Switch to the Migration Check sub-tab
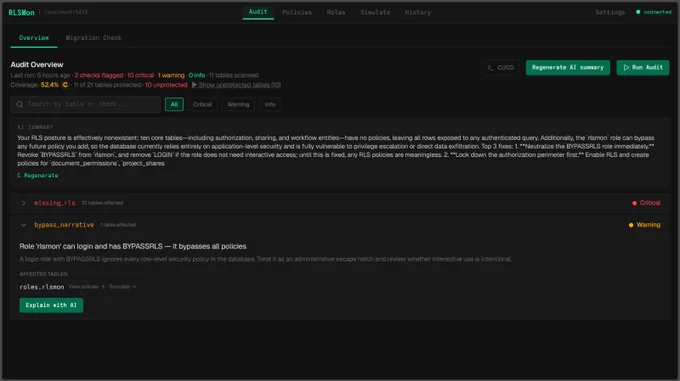Image resolution: width=680 pixels, height=381 pixels. (94, 38)
